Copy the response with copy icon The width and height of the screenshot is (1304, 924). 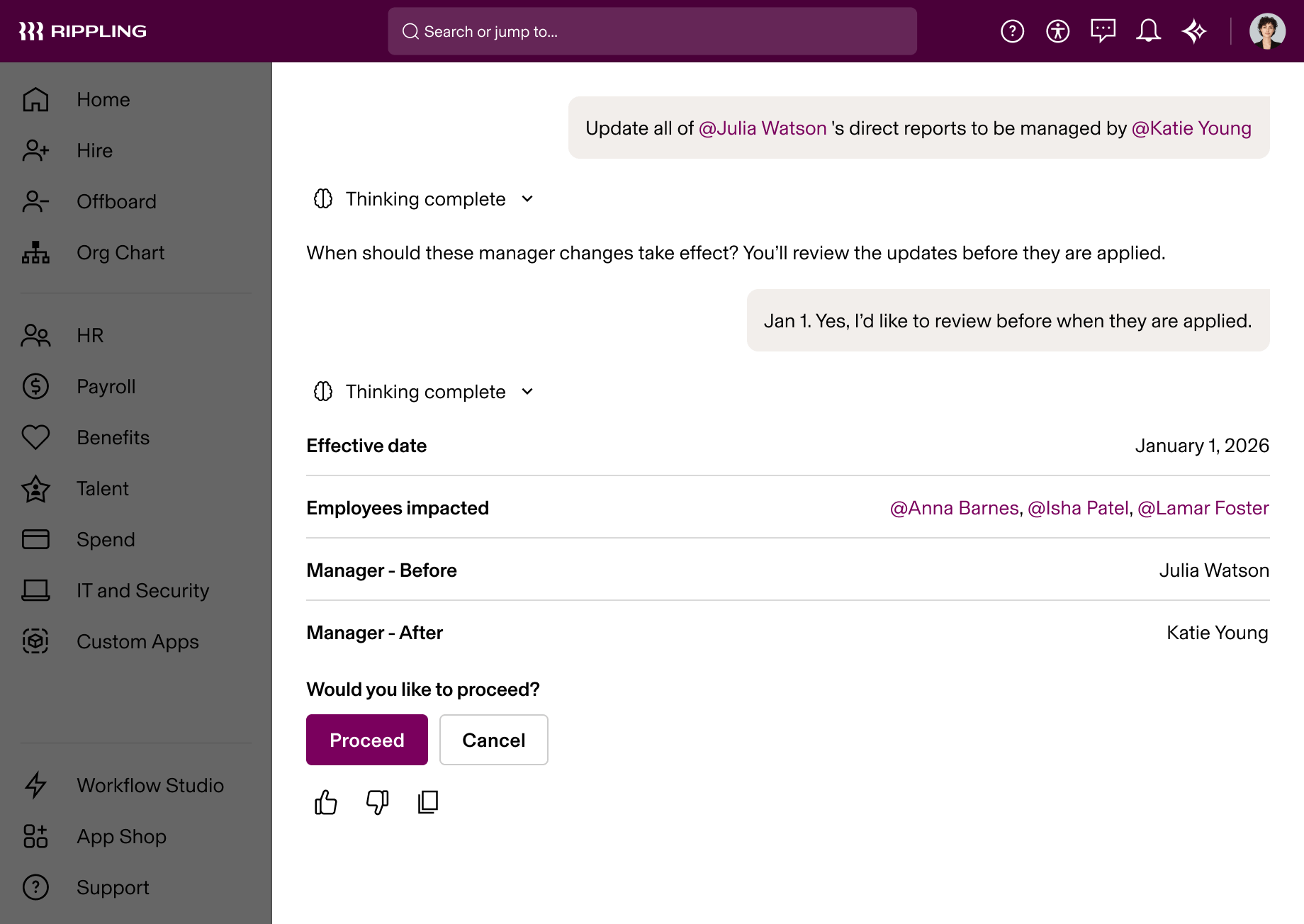pos(428,802)
